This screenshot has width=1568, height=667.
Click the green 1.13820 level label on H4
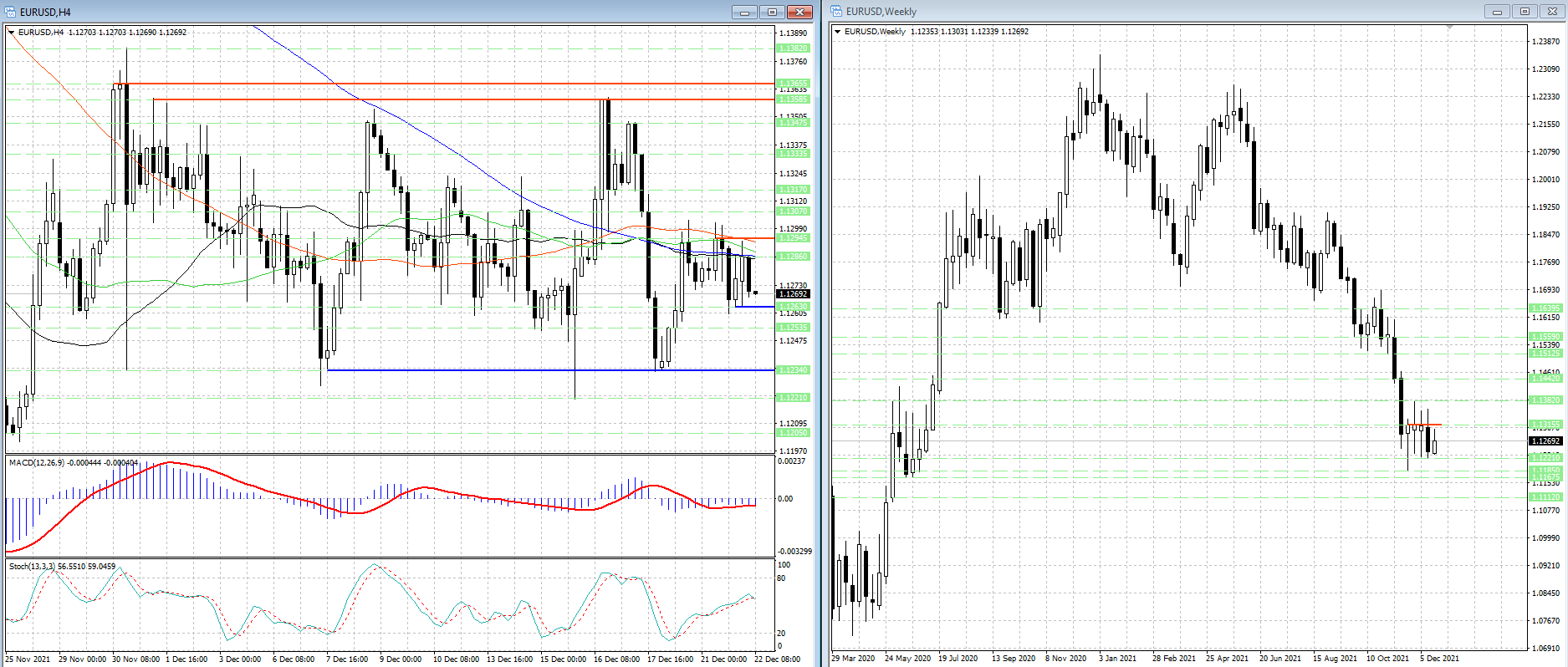pos(793,48)
